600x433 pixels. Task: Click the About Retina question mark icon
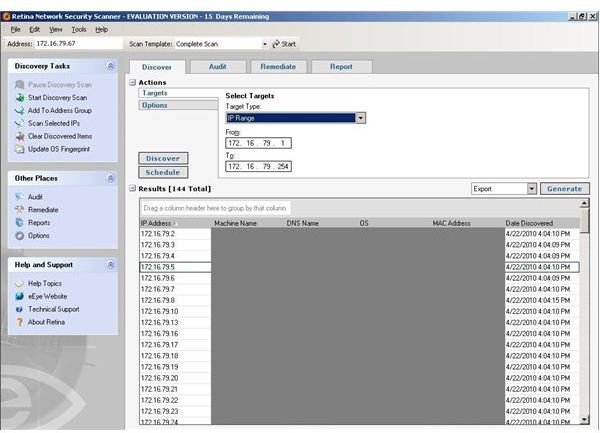[x=20, y=322]
